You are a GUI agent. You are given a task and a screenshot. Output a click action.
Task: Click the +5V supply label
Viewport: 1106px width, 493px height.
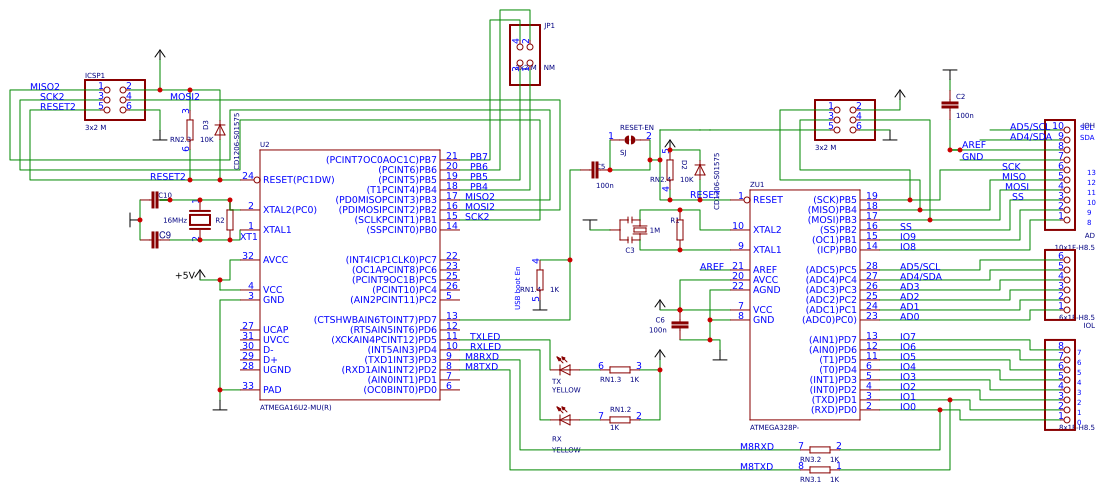(x=187, y=276)
